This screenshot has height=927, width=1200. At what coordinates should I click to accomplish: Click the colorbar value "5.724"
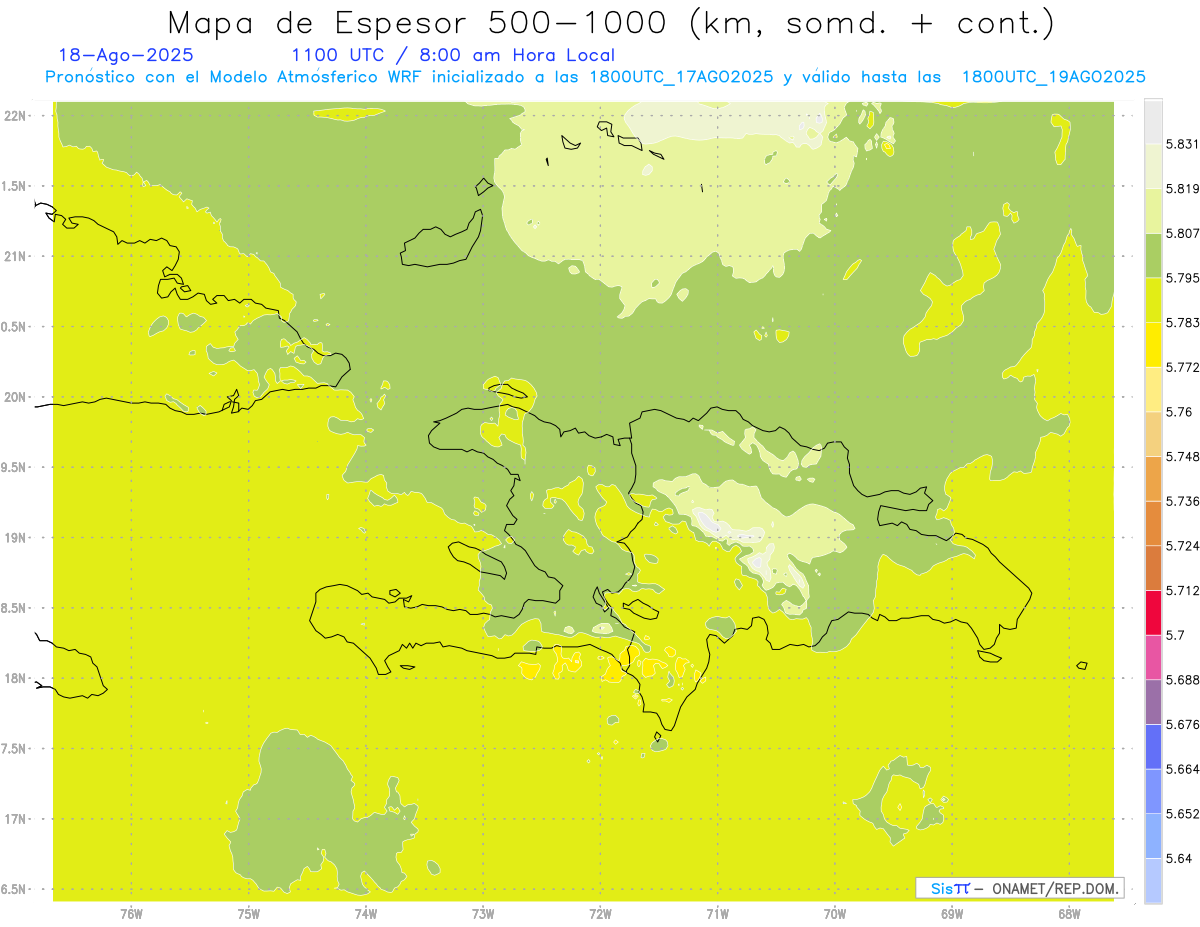(x=1182, y=546)
